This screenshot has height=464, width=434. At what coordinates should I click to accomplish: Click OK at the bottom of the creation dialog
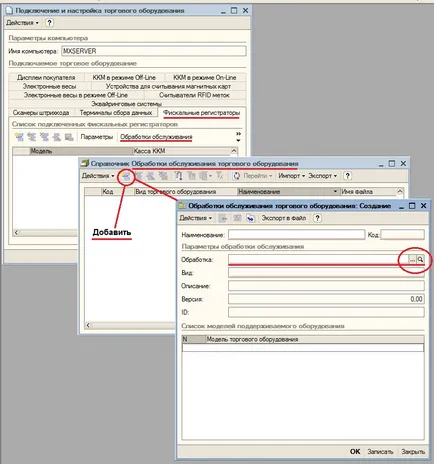coord(355,451)
